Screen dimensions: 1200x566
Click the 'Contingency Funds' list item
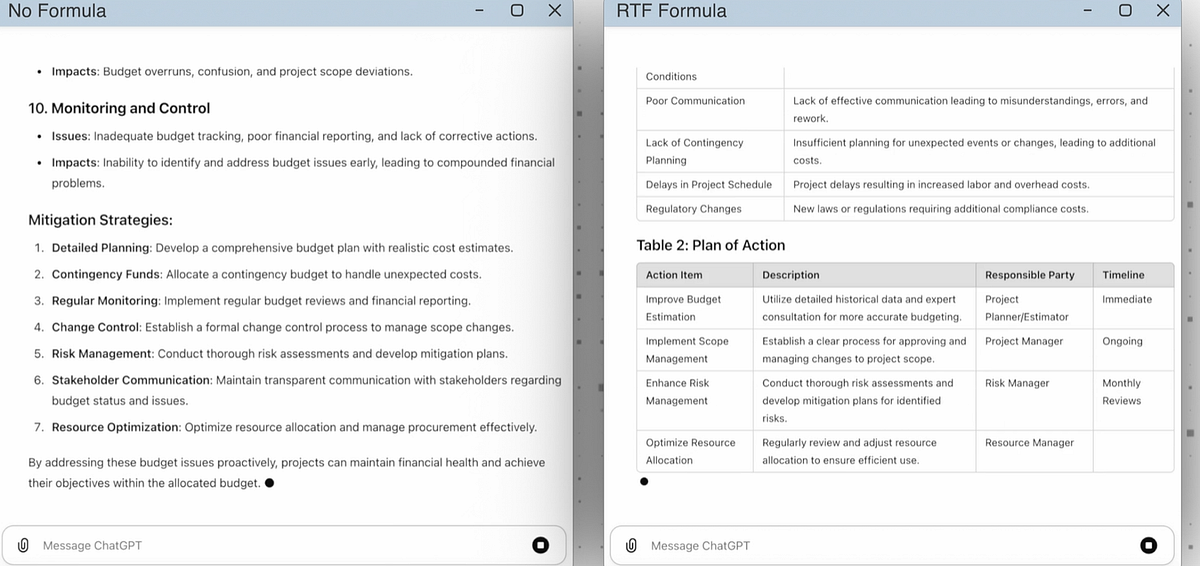pyautogui.click(x=266, y=274)
